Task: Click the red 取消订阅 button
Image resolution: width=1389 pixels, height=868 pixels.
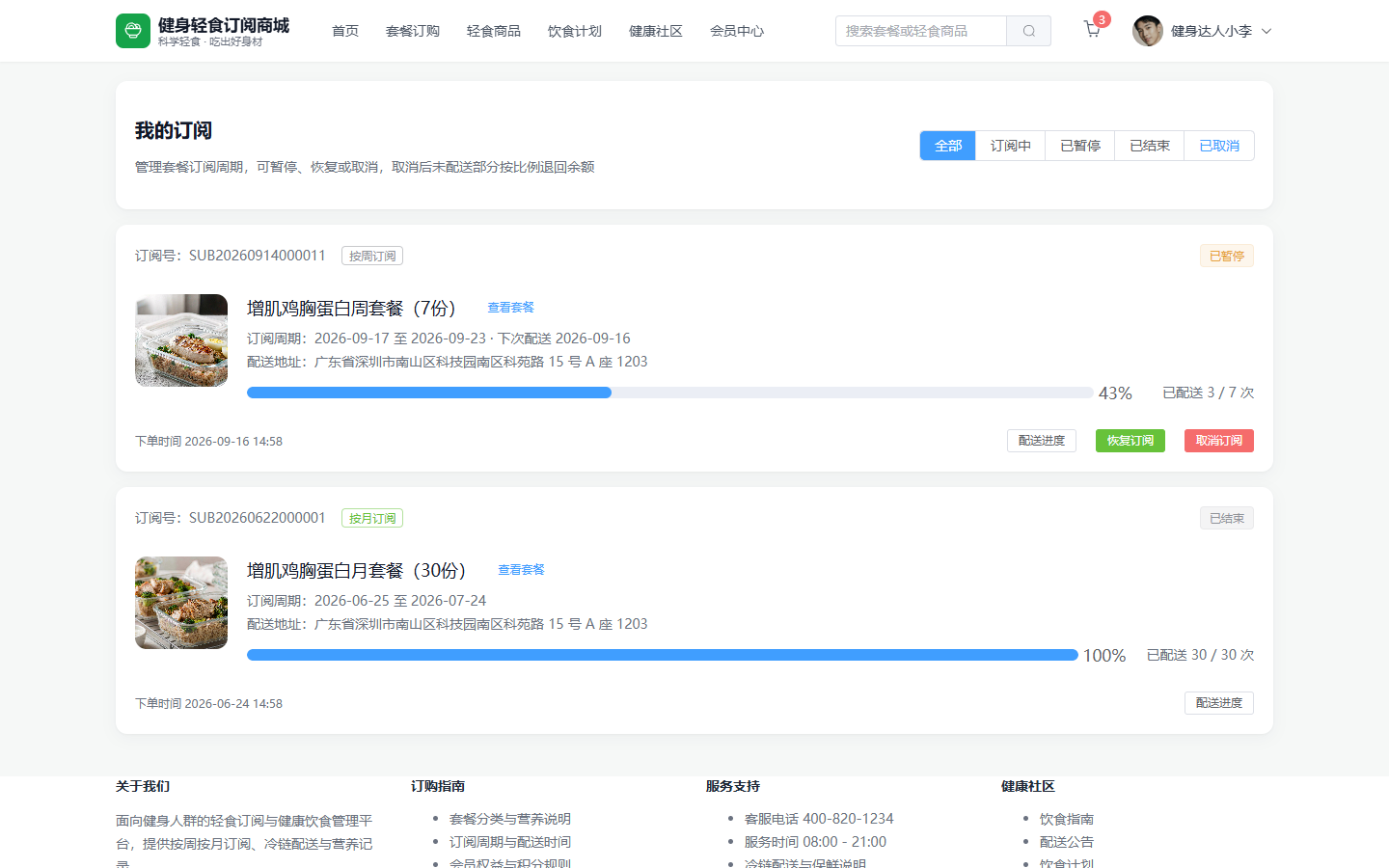Action: point(1219,441)
